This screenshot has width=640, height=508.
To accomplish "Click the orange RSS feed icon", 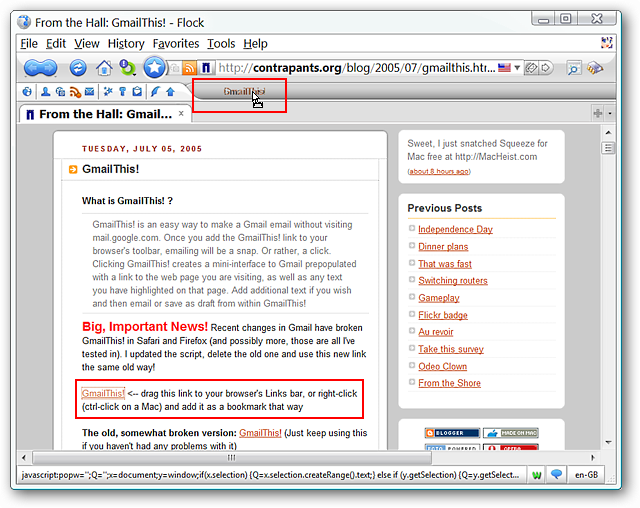I will (x=188, y=68).
